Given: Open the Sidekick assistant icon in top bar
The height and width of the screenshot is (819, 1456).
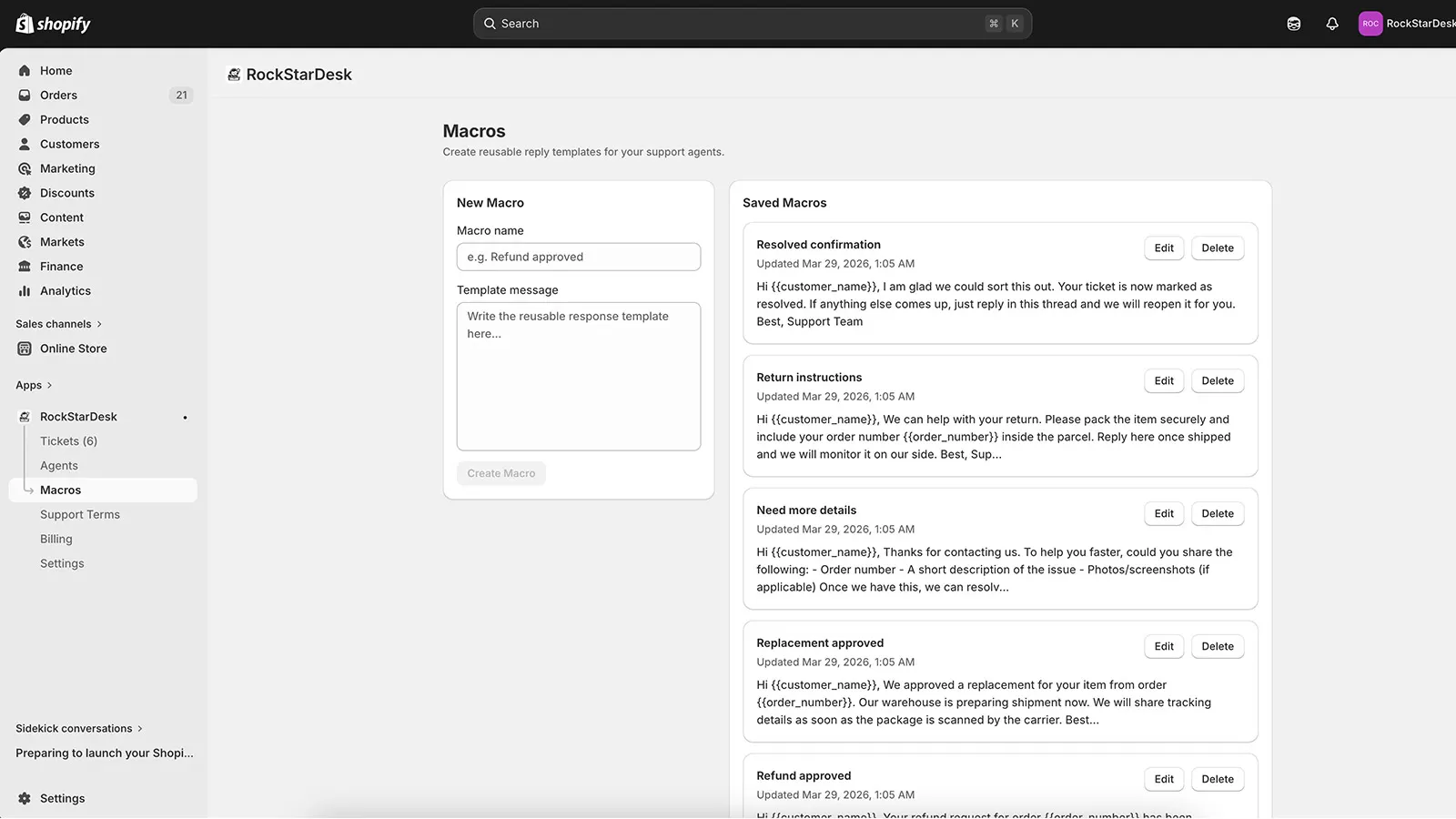Looking at the screenshot, I should pyautogui.click(x=1293, y=24).
